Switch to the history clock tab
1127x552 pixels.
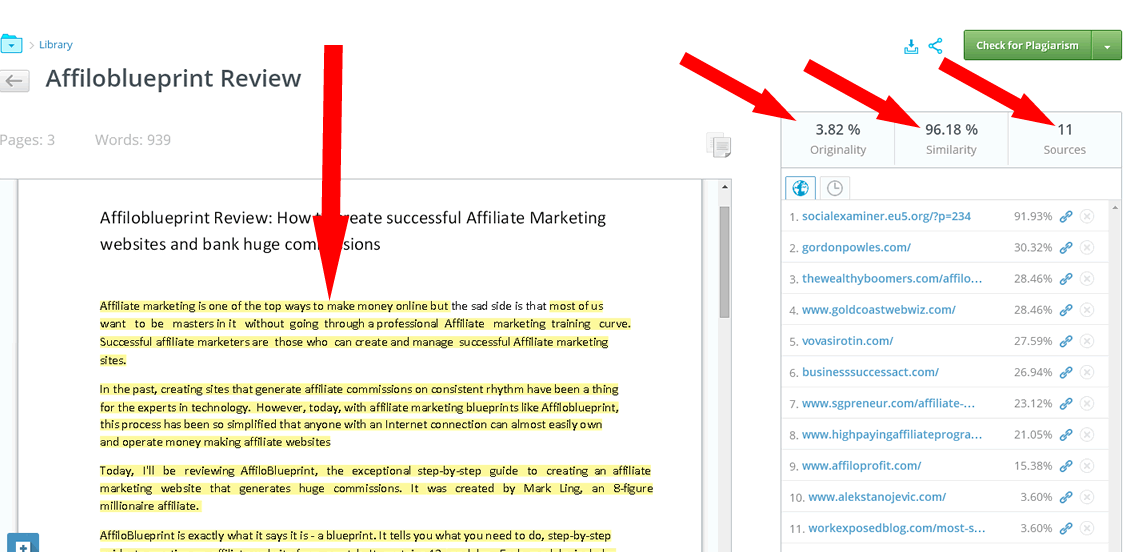pos(834,188)
